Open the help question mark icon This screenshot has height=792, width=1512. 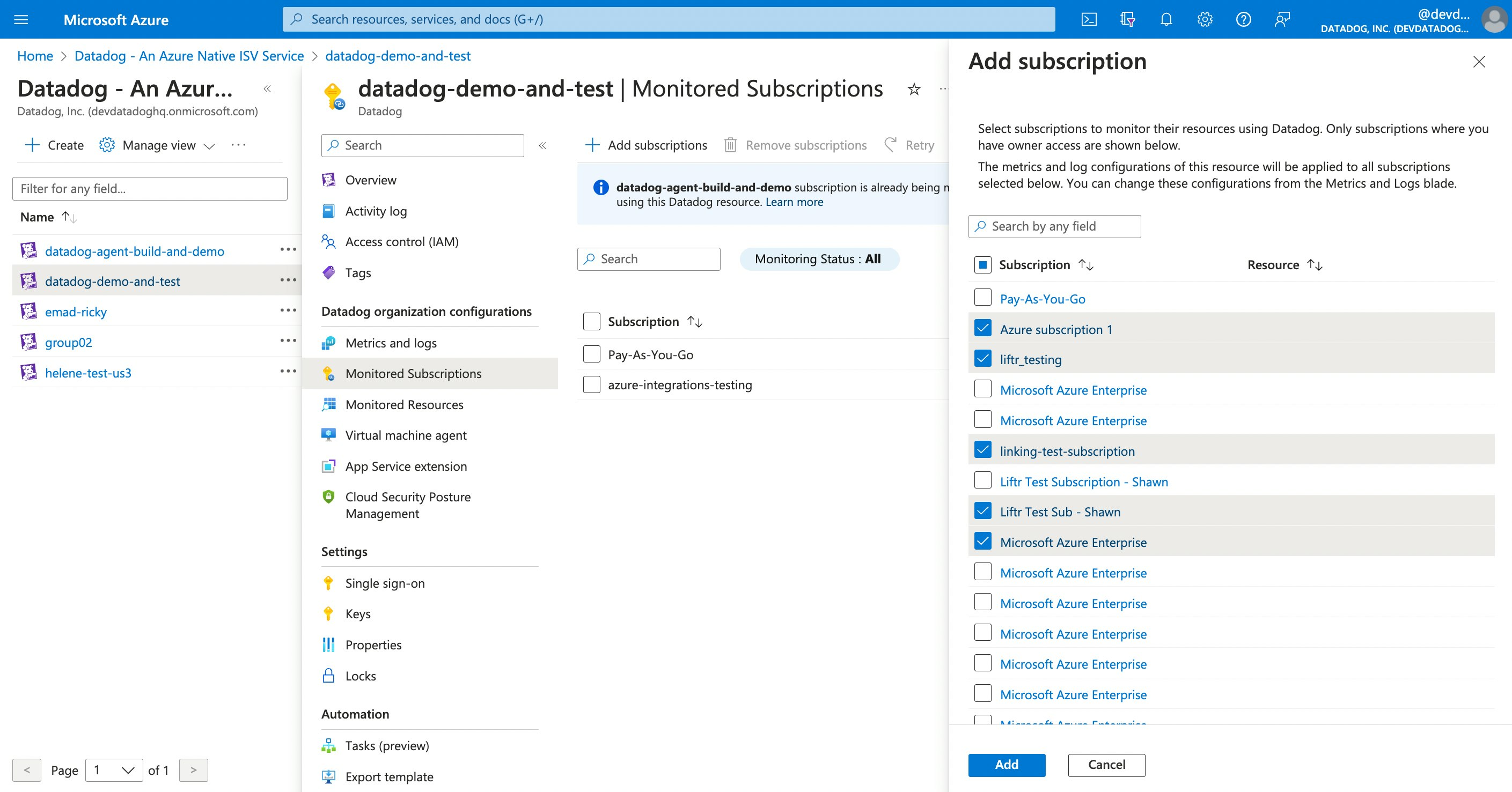(1243, 19)
